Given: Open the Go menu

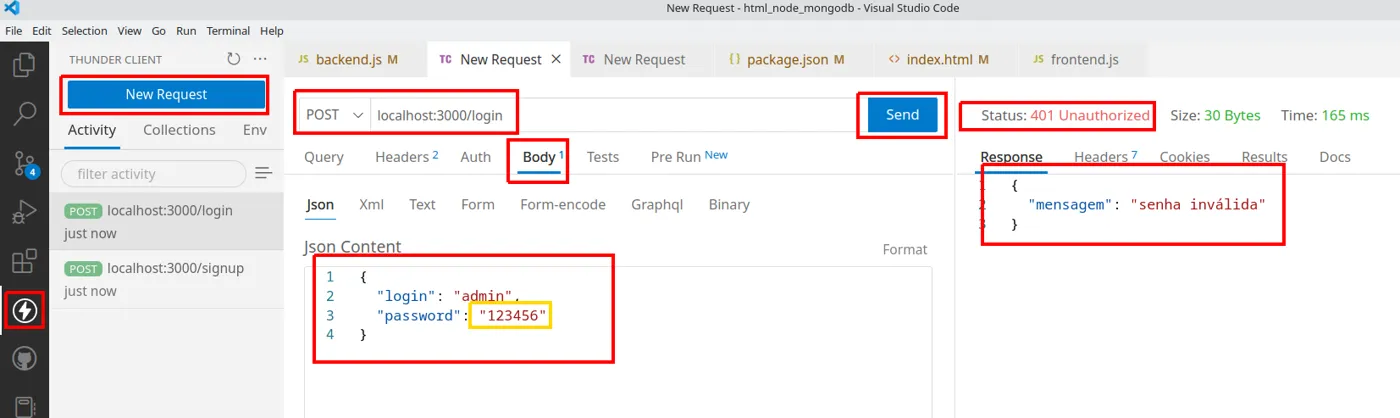Looking at the screenshot, I should (159, 31).
